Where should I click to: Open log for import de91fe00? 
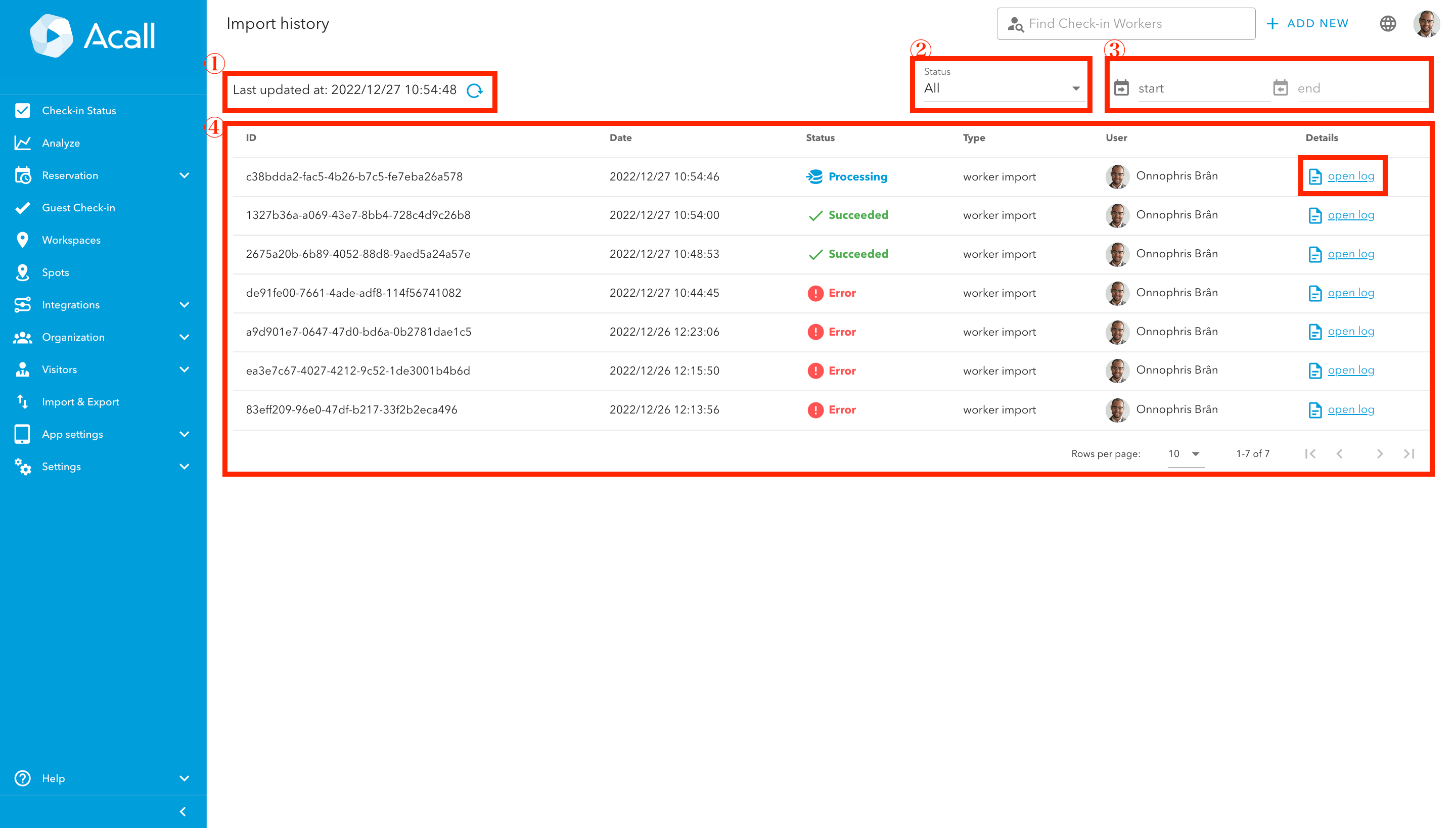(x=1351, y=293)
